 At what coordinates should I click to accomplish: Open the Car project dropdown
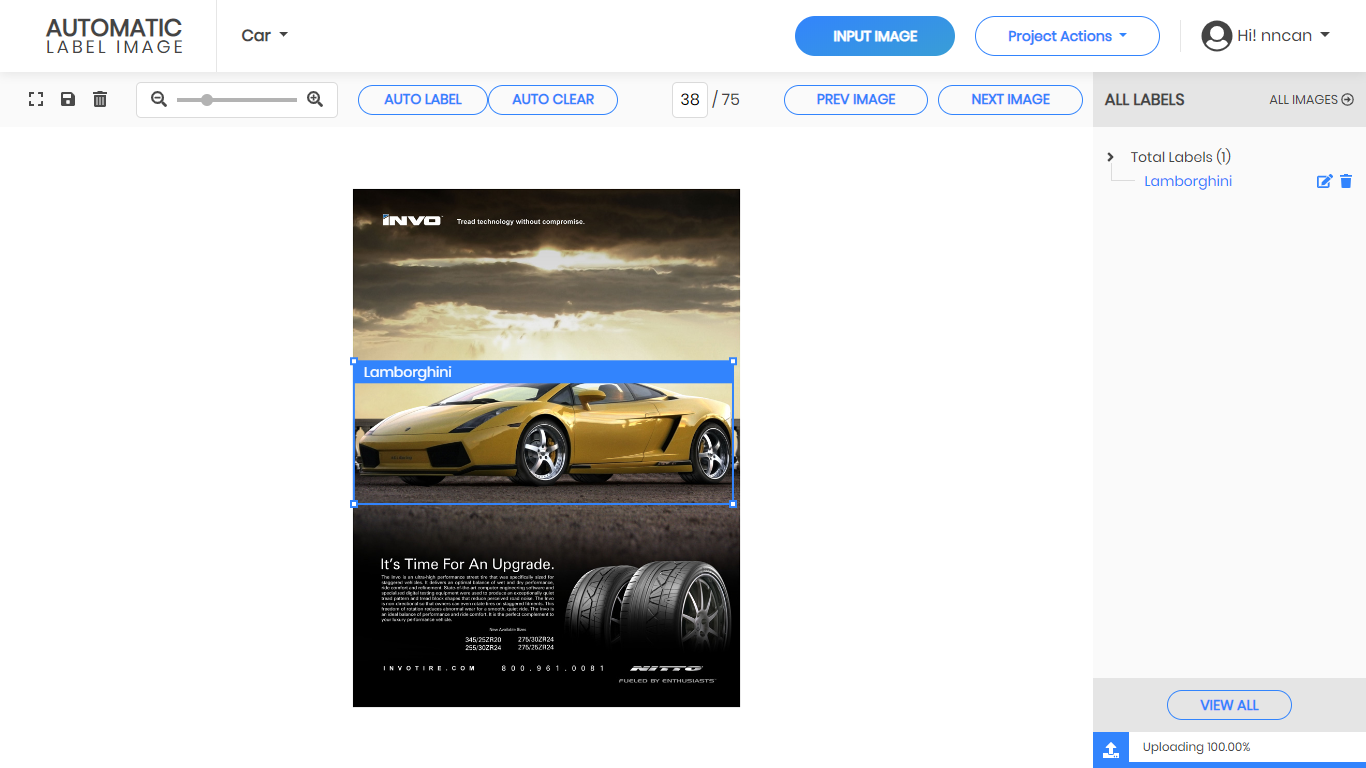(x=264, y=36)
